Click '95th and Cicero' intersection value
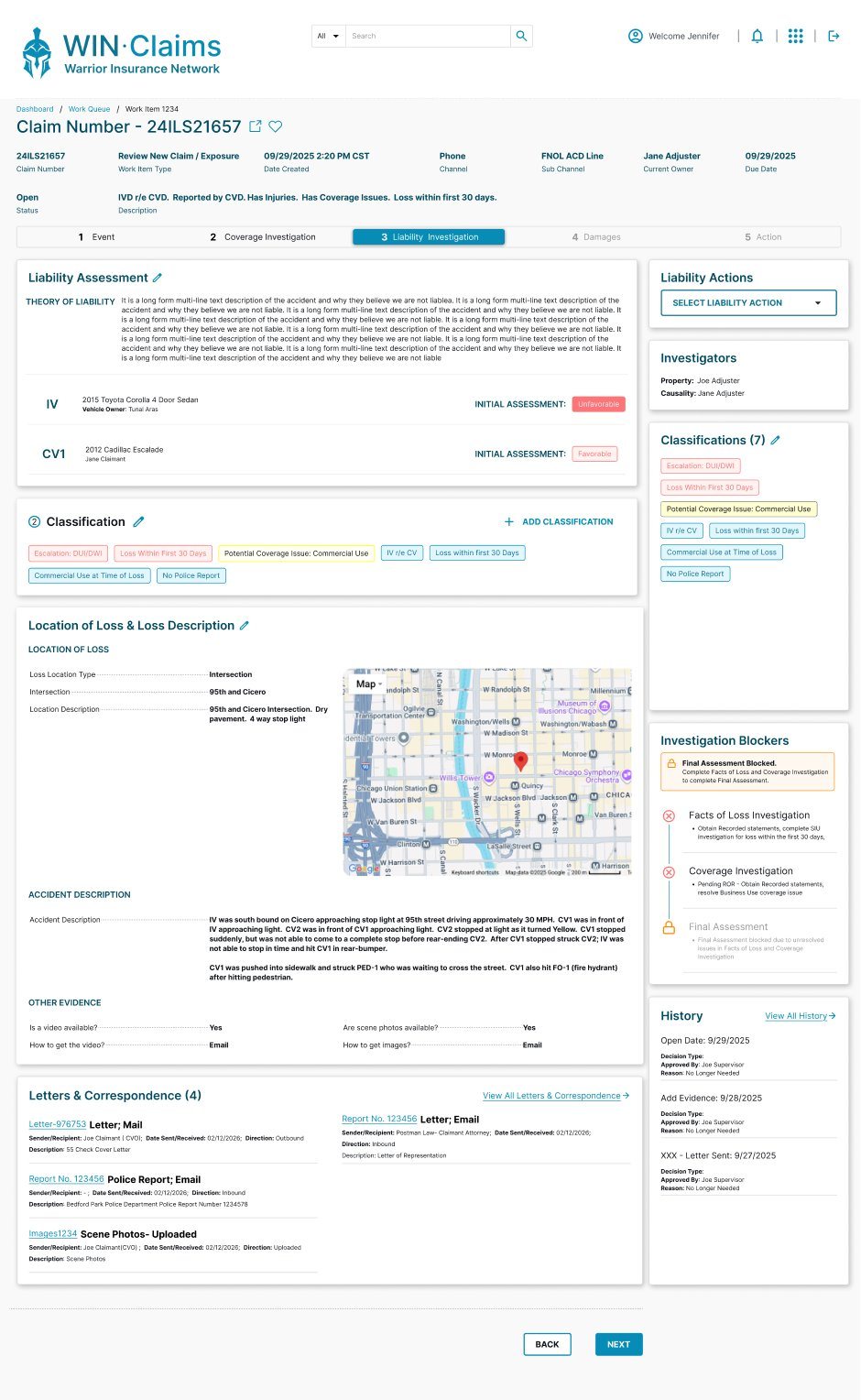 pos(237,692)
